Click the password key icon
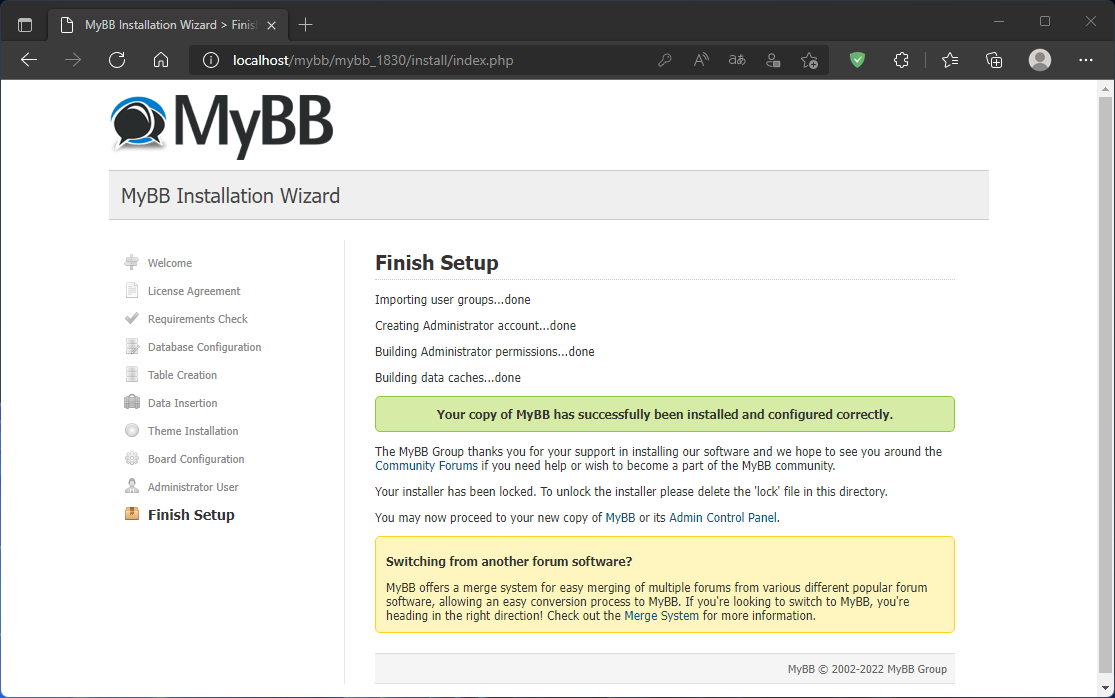The width and height of the screenshot is (1115, 698). (x=665, y=60)
